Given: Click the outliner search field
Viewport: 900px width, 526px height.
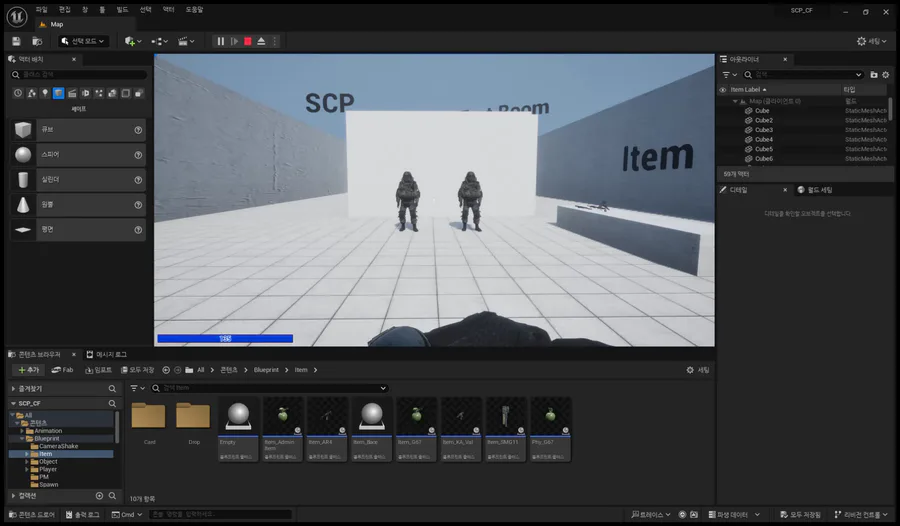Looking at the screenshot, I should point(803,75).
